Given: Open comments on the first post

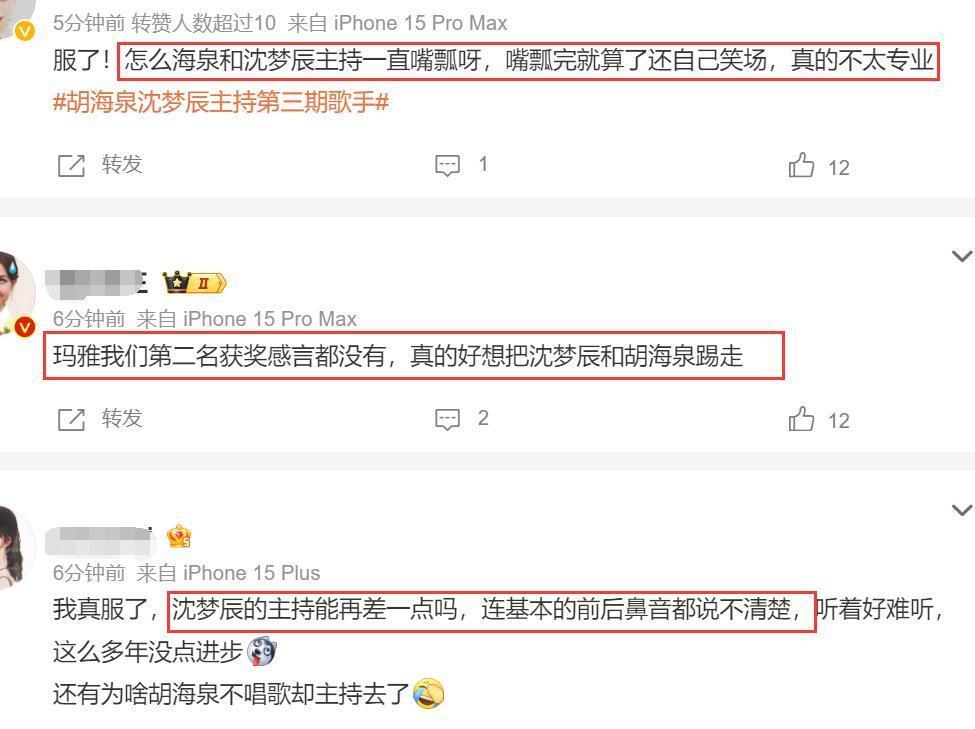Looking at the screenshot, I should [x=447, y=165].
